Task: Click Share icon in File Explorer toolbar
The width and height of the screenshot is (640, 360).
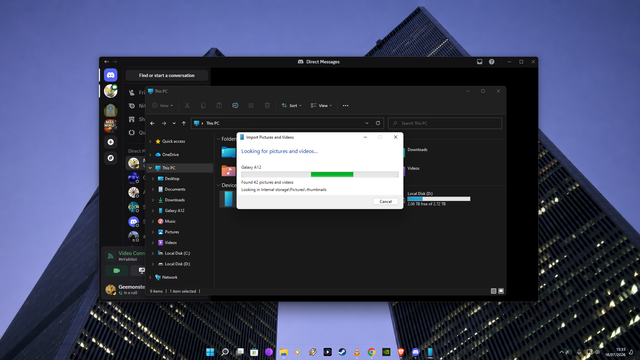Action: [x=251, y=105]
